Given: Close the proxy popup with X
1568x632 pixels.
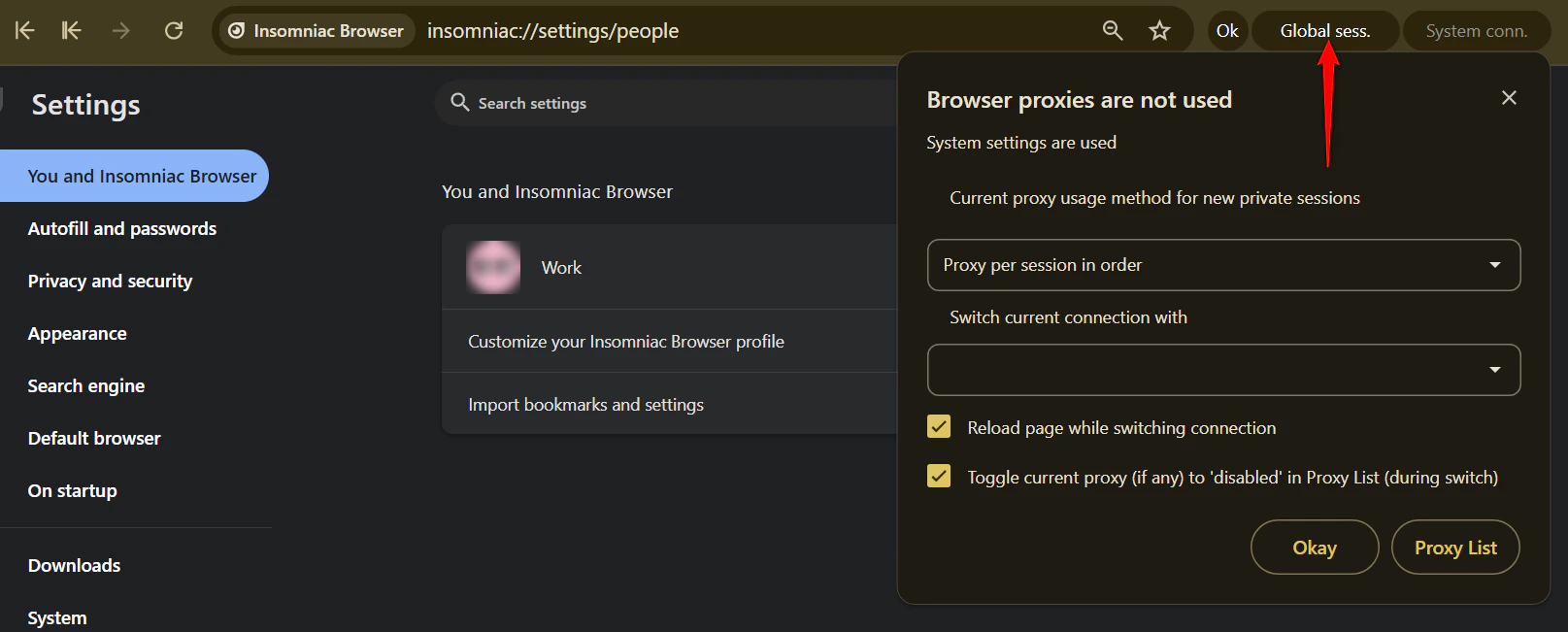Looking at the screenshot, I should (1509, 98).
